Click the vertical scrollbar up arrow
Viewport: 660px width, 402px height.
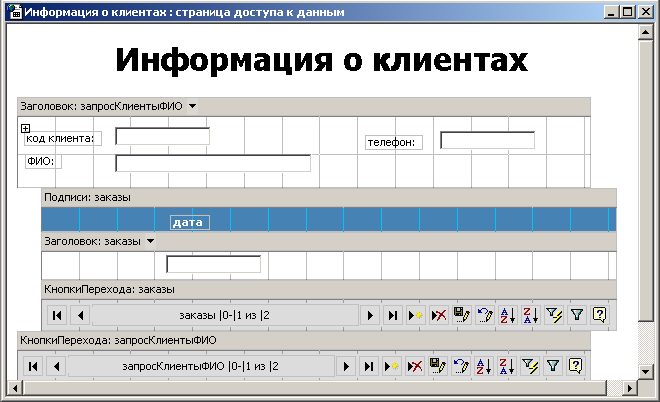645,32
